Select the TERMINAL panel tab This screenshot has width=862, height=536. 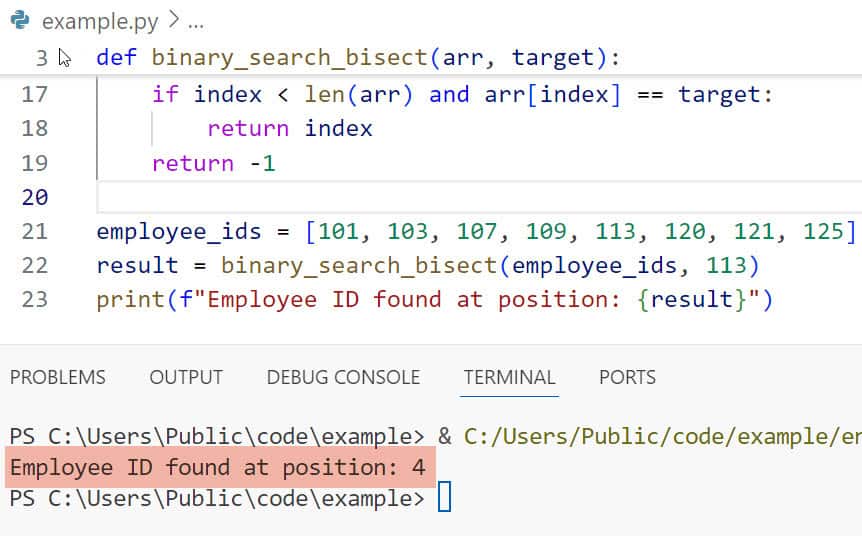pyautogui.click(x=510, y=377)
